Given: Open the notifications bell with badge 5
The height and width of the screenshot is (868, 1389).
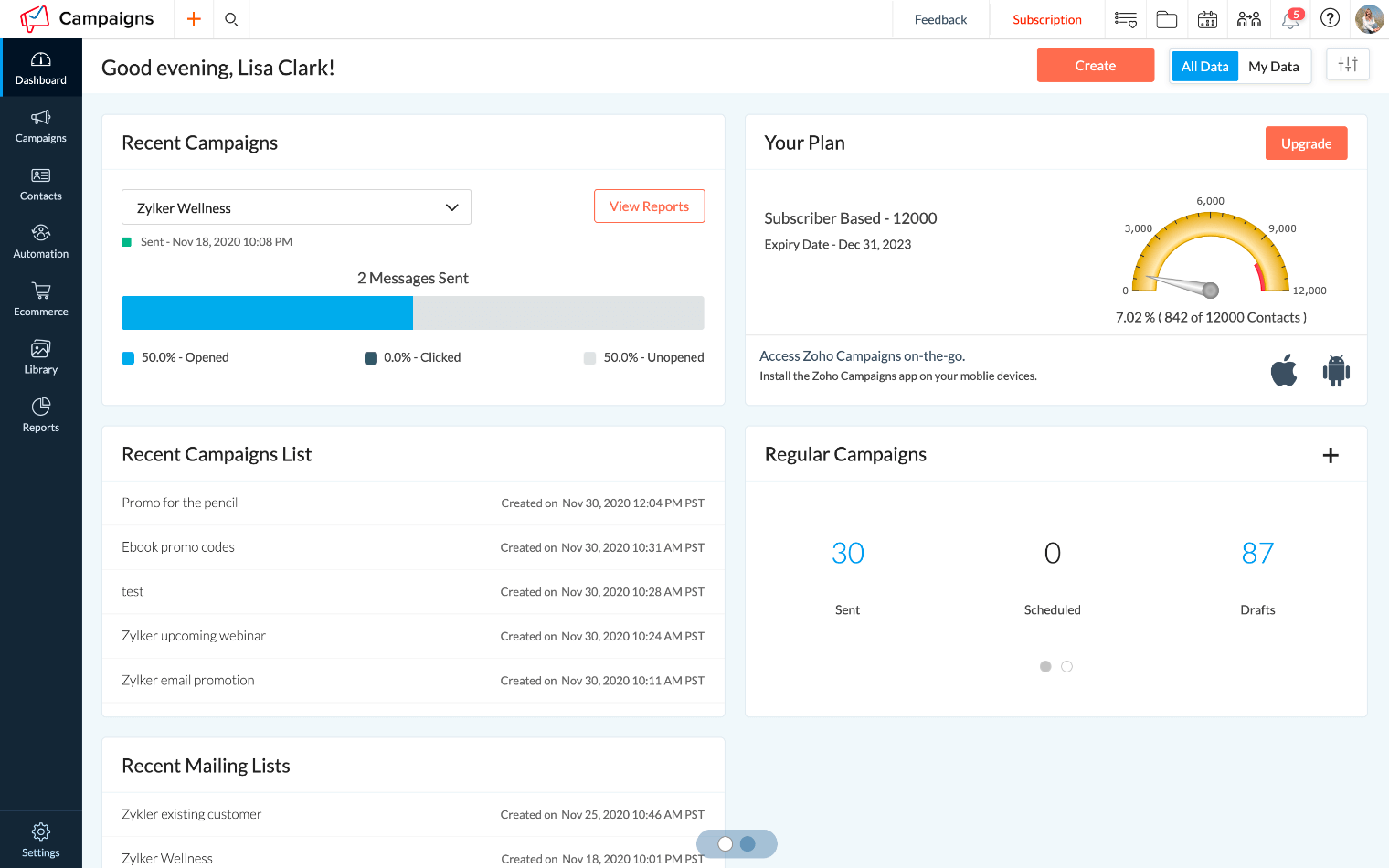Looking at the screenshot, I should 1291,19.
